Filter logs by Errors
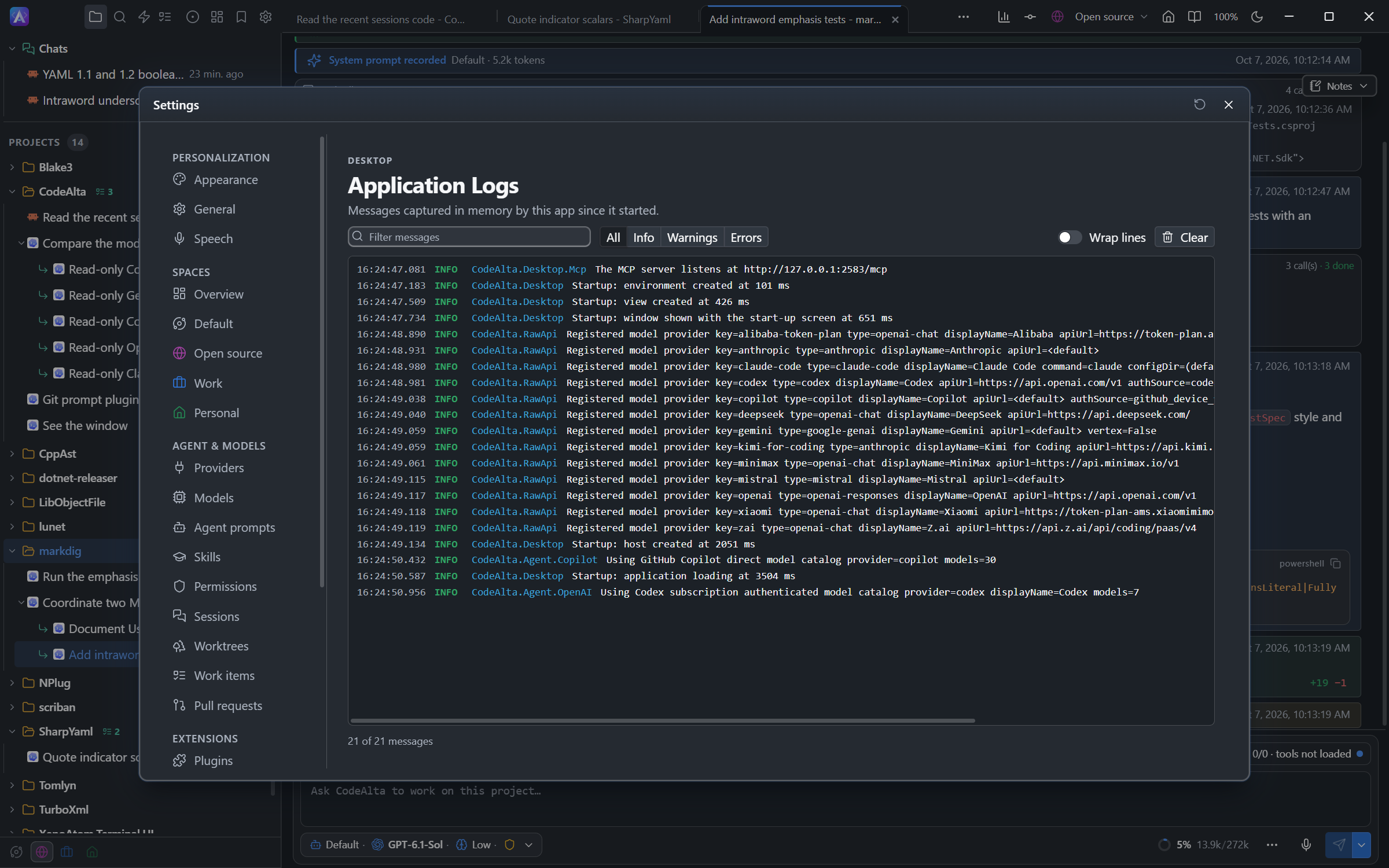 [745, 238]
